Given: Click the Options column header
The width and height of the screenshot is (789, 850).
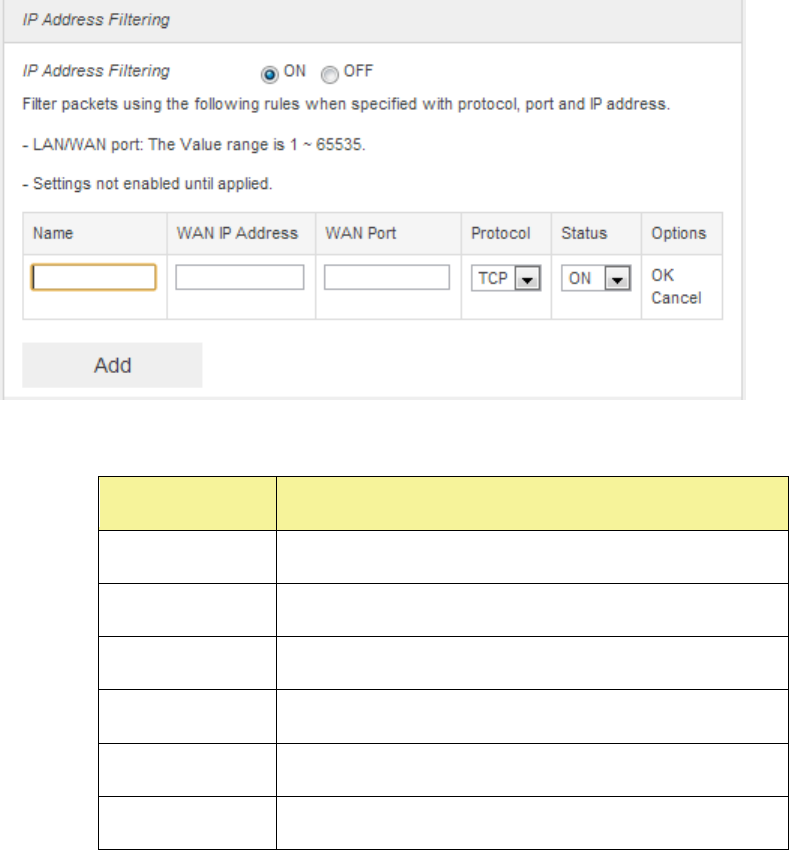Looking at the screenshot, I should tap(678, 233).
